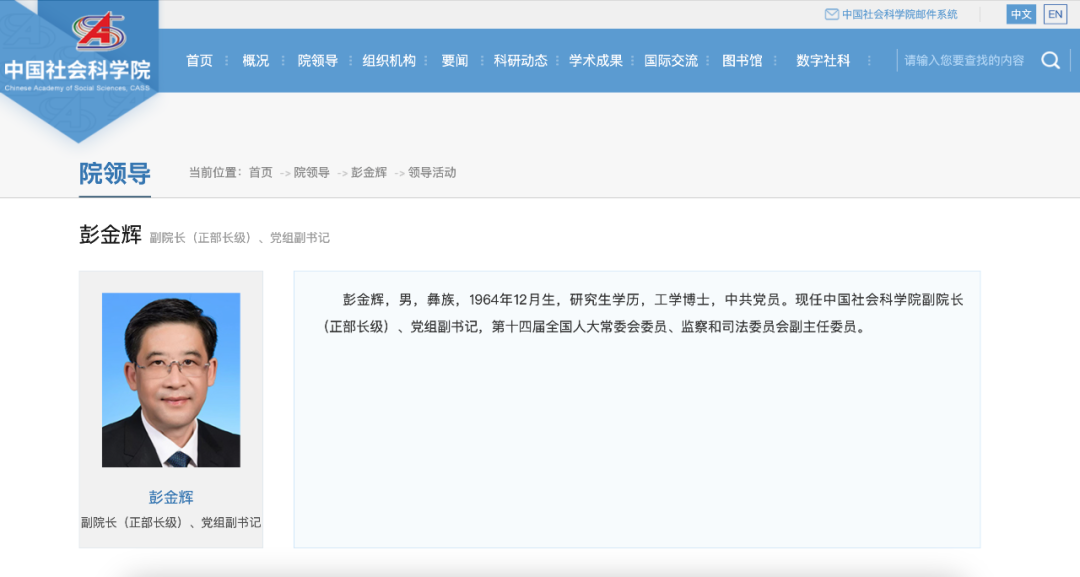Click the 彭金辉 name link under the photo

[x=171, y=497]
